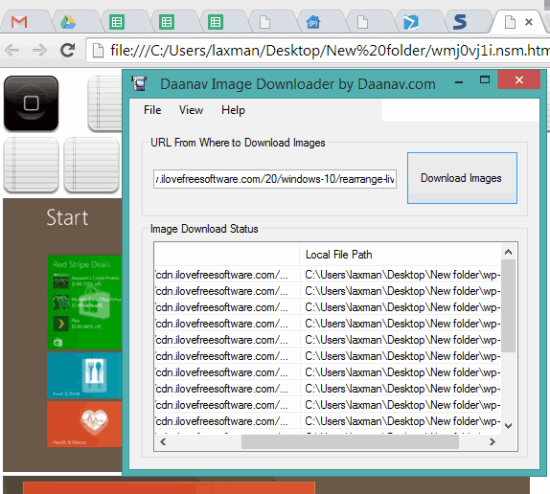Click the Red Stripe Deals green tile

(x=85, y=302)
